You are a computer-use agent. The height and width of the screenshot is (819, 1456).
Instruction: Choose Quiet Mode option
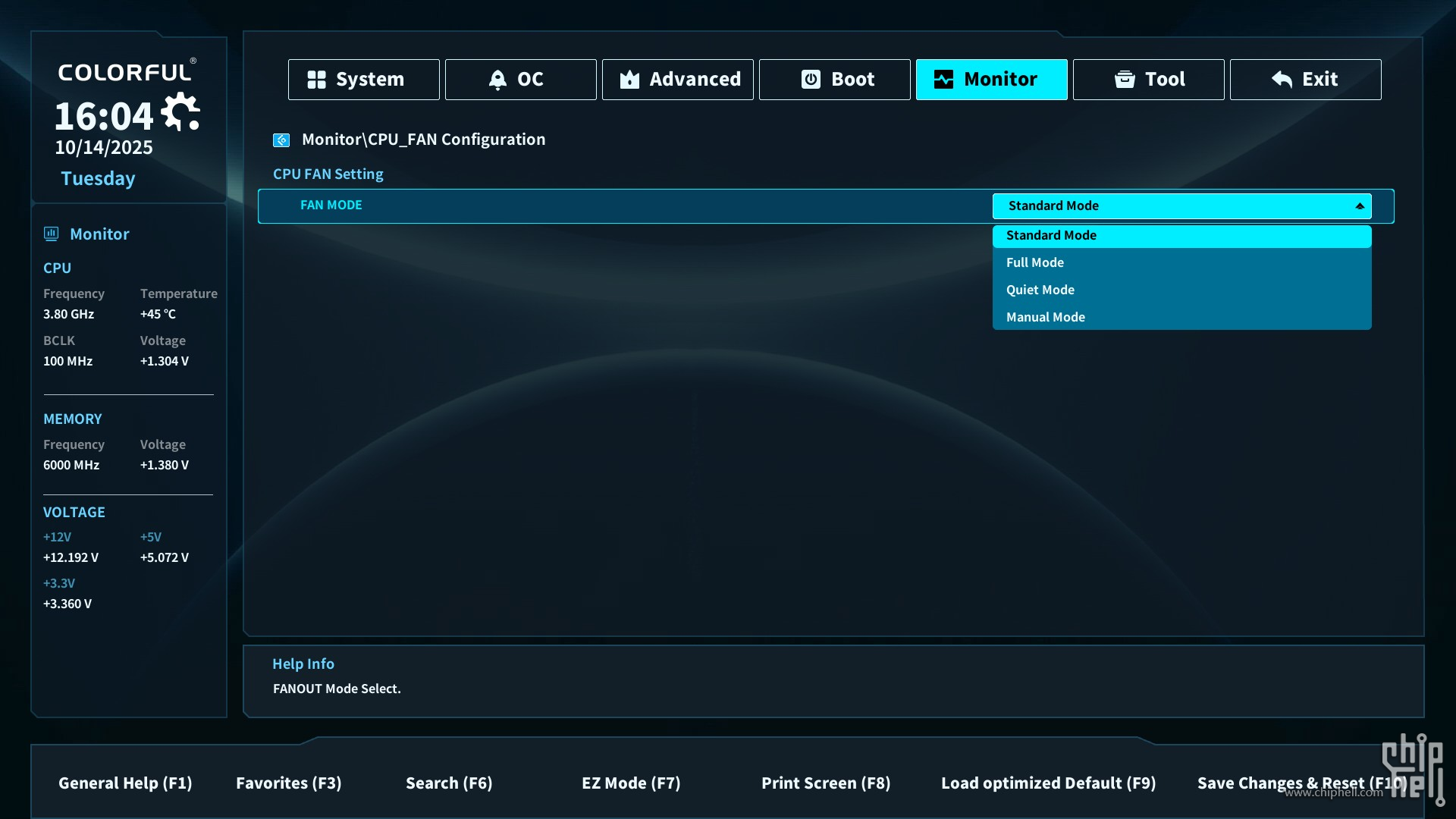(1040, 290)
